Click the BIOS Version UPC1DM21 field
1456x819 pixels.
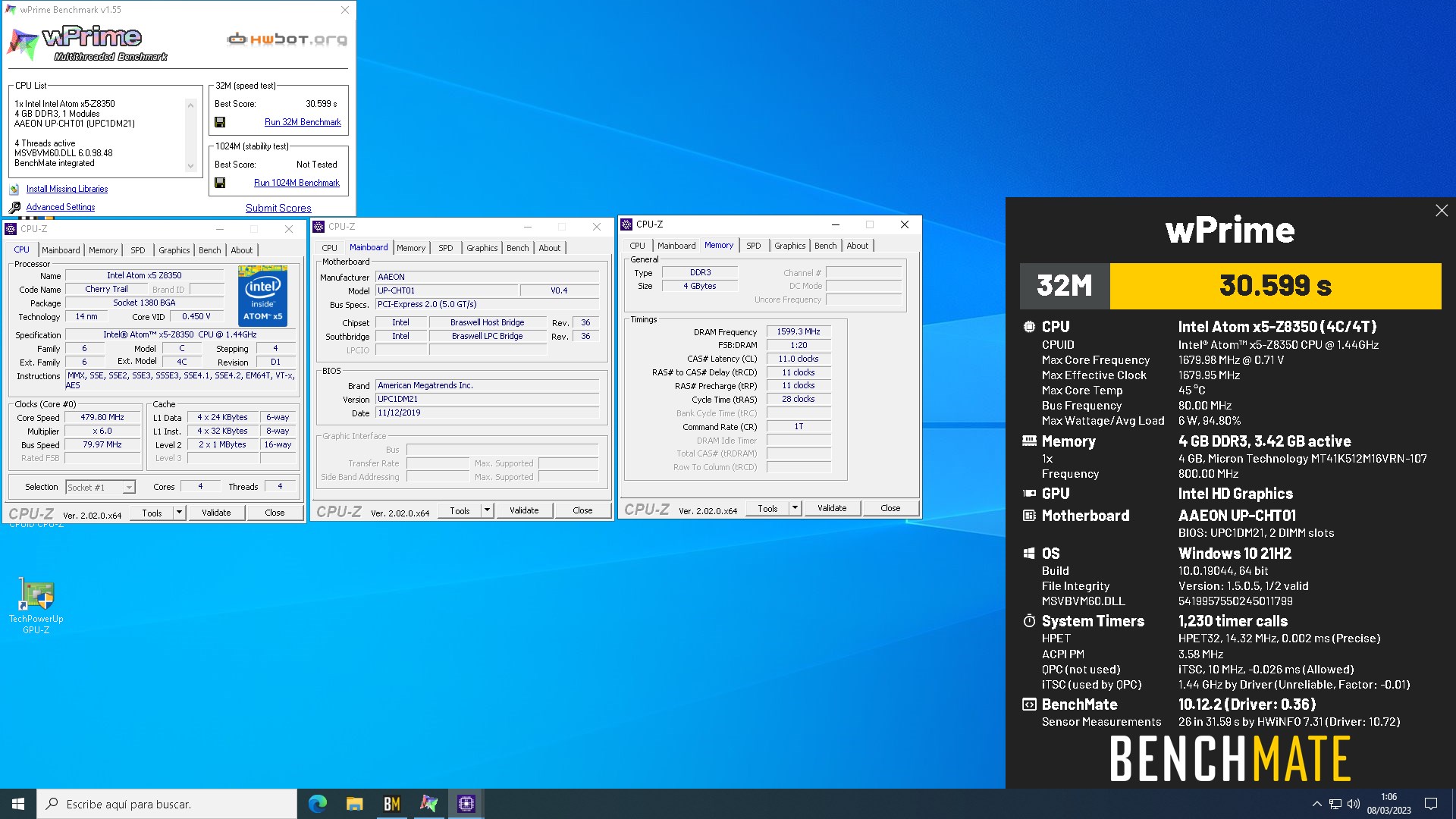pos(487,399)
